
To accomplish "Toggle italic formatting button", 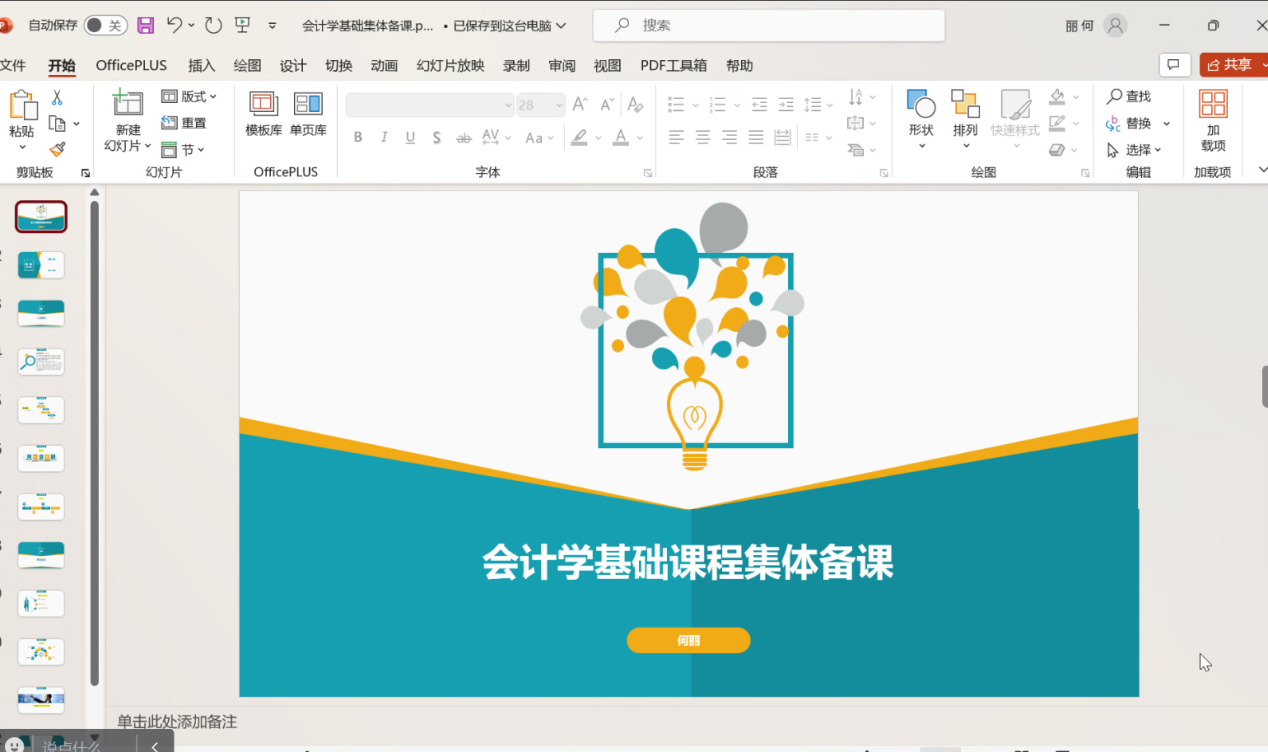I will pos(384,138).
